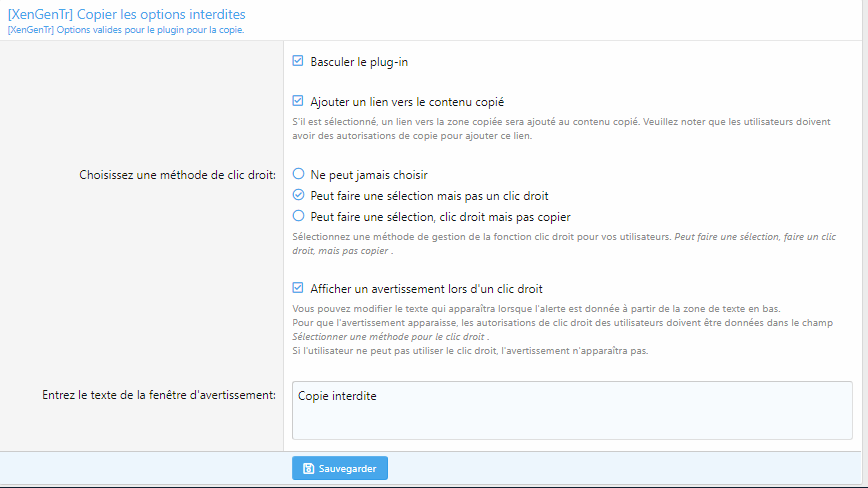Click the italic "Sélectionner une méthode pour le clic droit" text

pyautogui.click(x=388, y=337)
